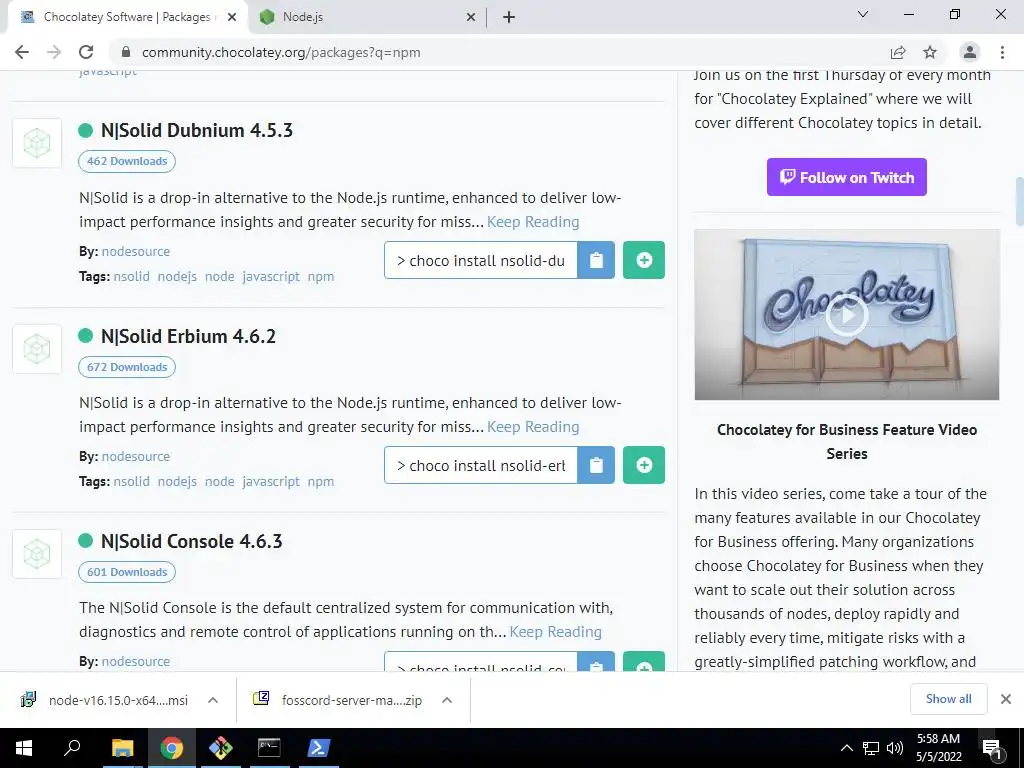Bookmark this page with the star icon
This screenshot has width=1024, height=768.
pos(930,52)
